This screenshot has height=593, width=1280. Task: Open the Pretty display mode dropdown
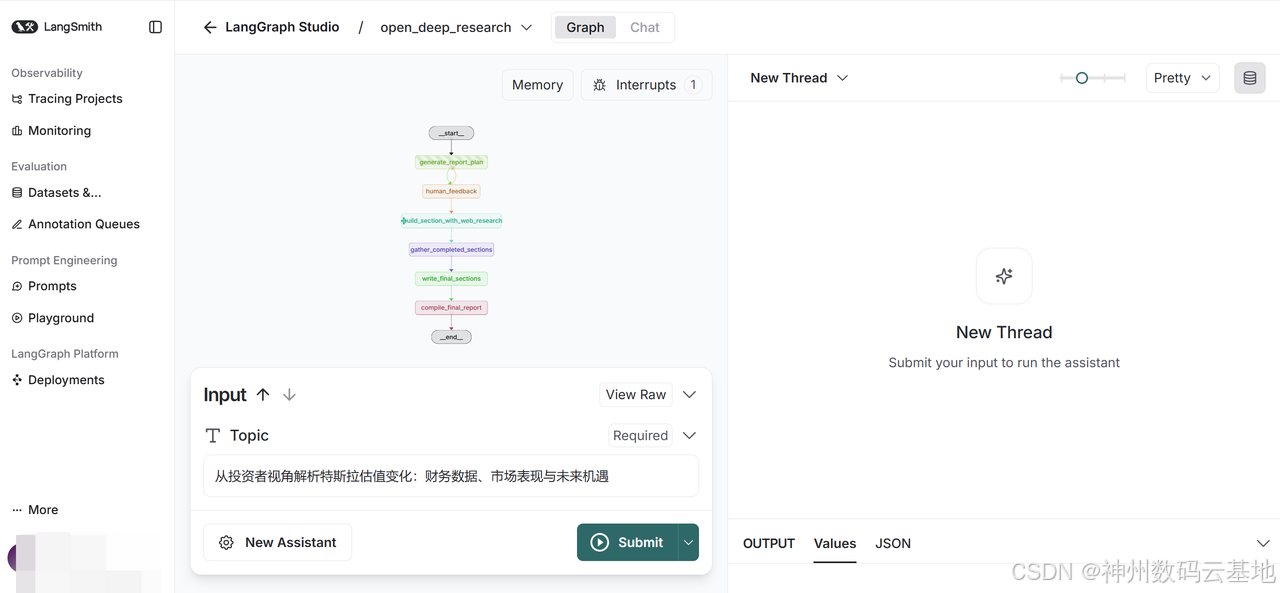click(1182, 78)
